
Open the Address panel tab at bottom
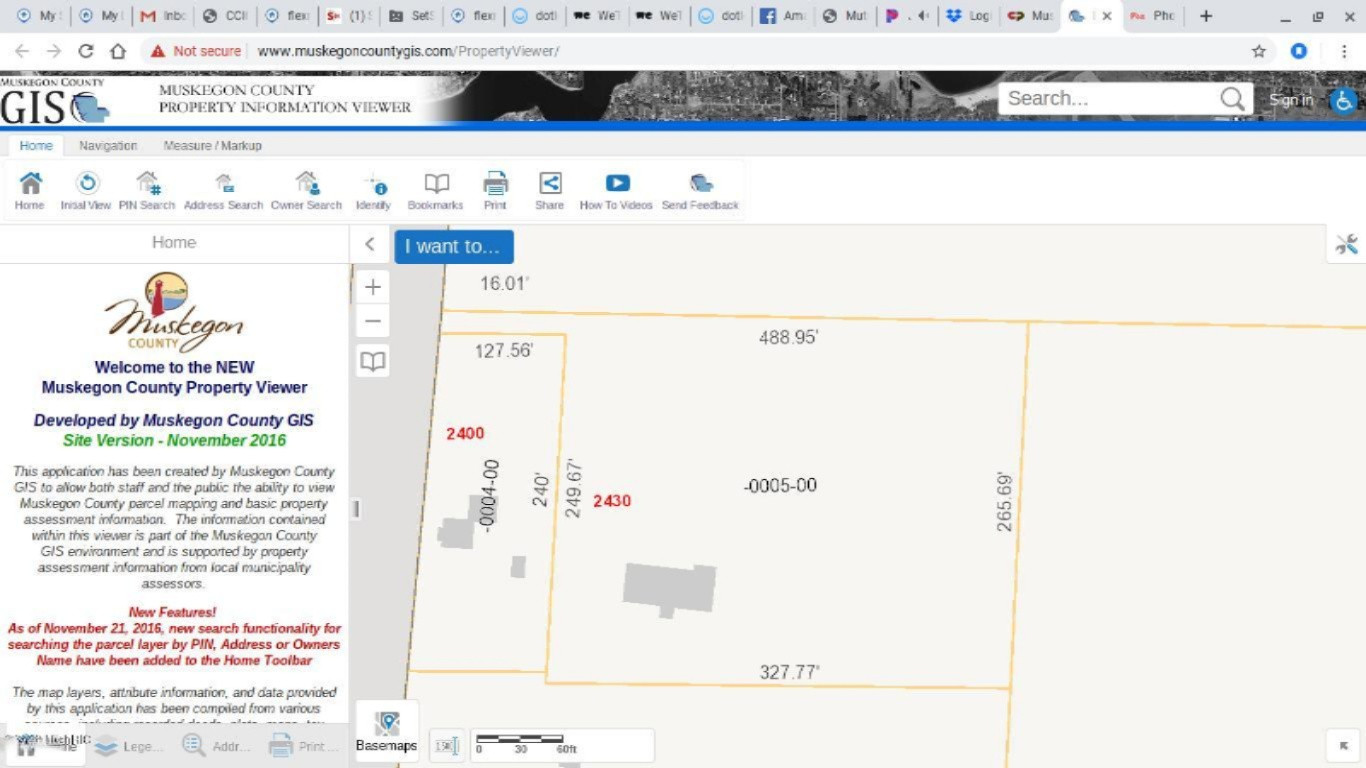click(x=217, y=746)
